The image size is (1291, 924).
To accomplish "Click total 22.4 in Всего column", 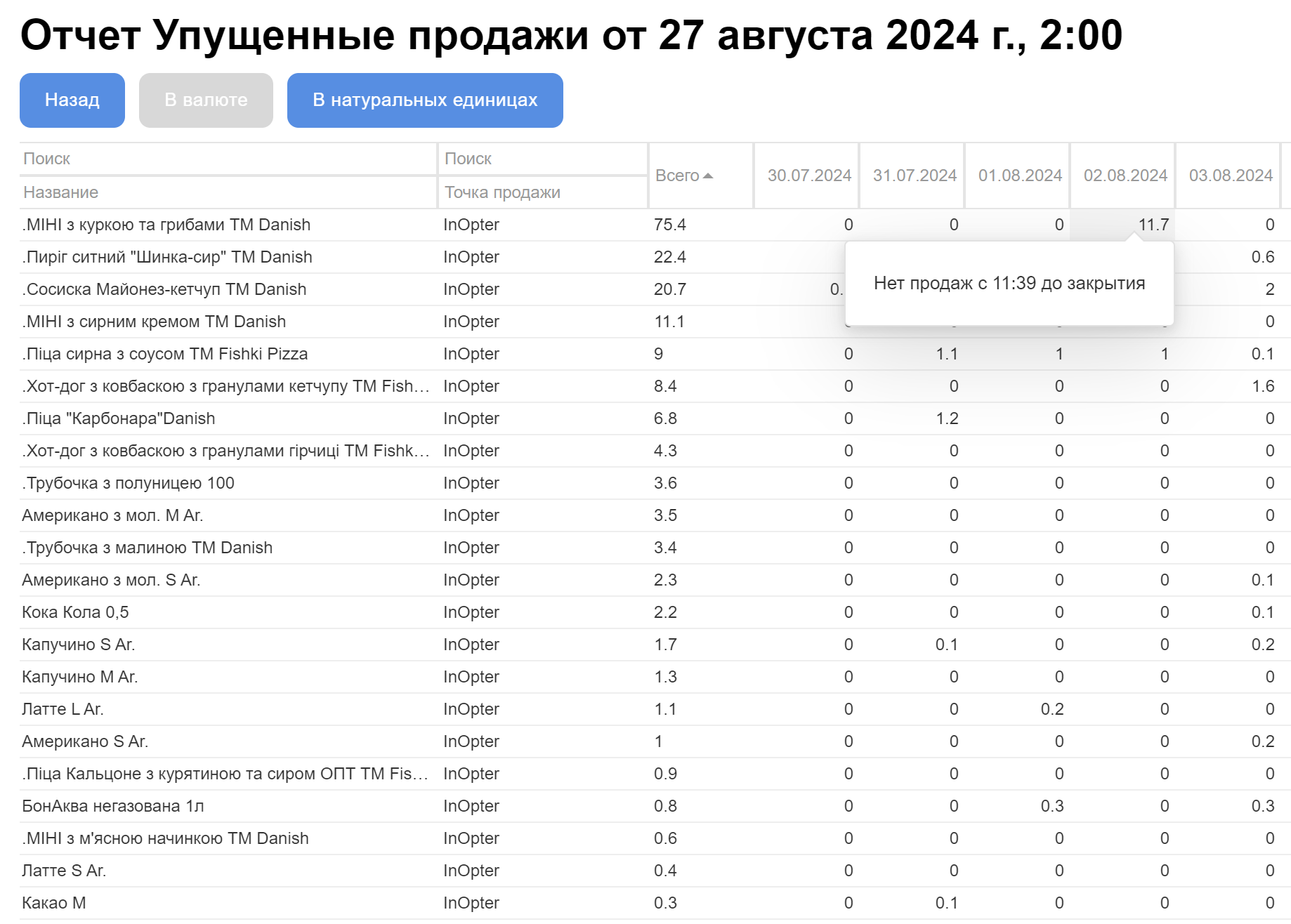I will pos(670,257).
